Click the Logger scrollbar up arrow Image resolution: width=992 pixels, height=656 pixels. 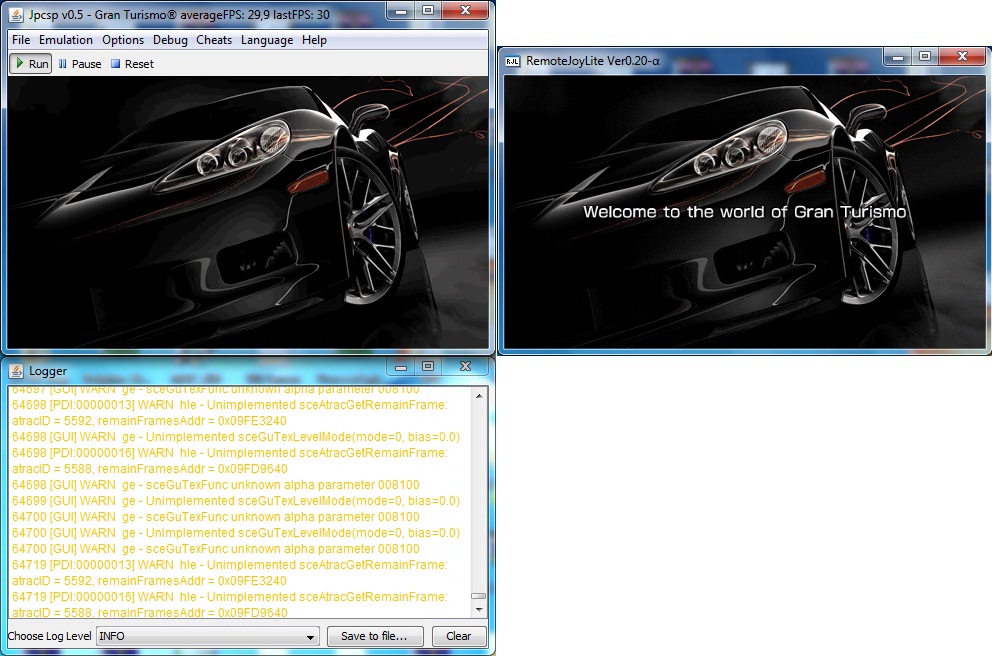tap(479, 397)
